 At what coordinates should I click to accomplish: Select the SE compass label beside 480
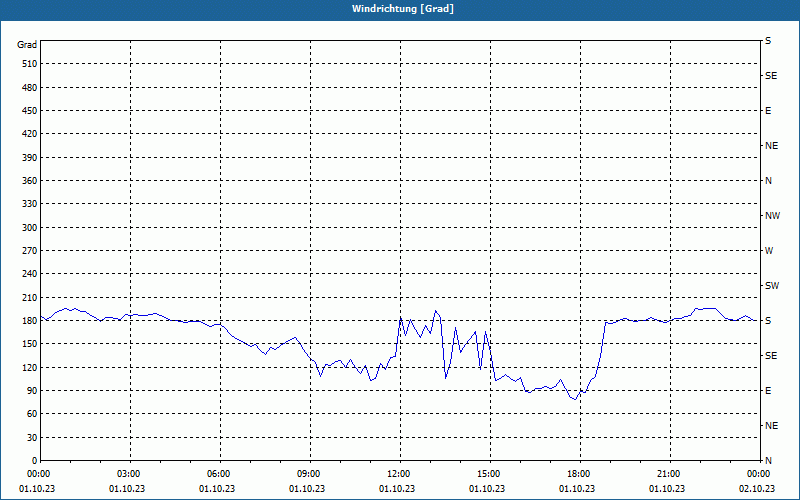[x=771, y=76]
